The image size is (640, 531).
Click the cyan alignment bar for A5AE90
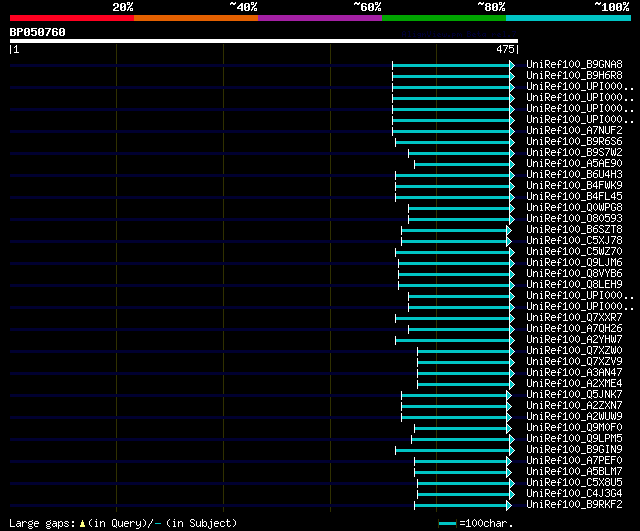(x=462, y=164)
